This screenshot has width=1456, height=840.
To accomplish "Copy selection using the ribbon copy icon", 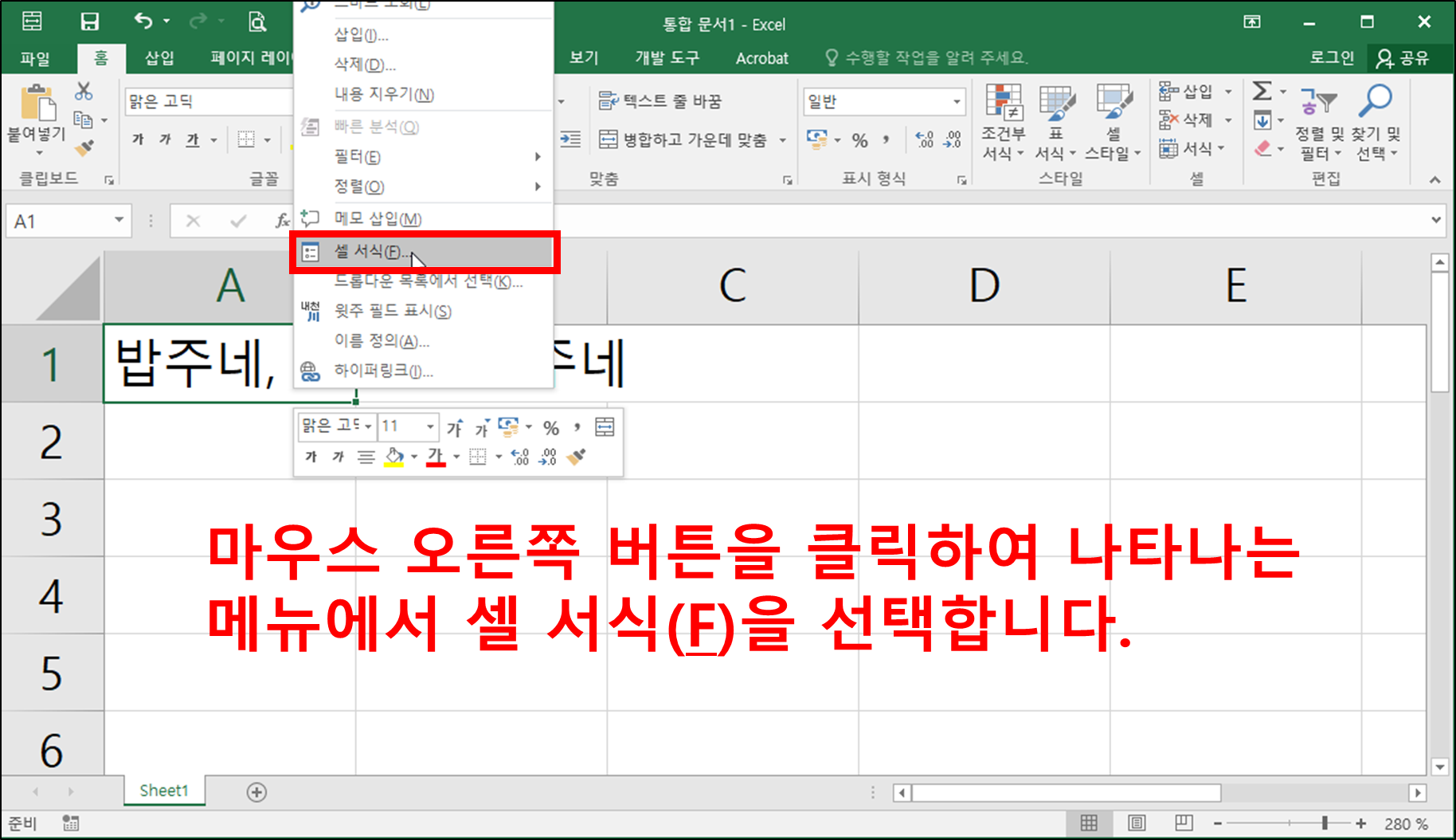I will (x=83, y=120).
